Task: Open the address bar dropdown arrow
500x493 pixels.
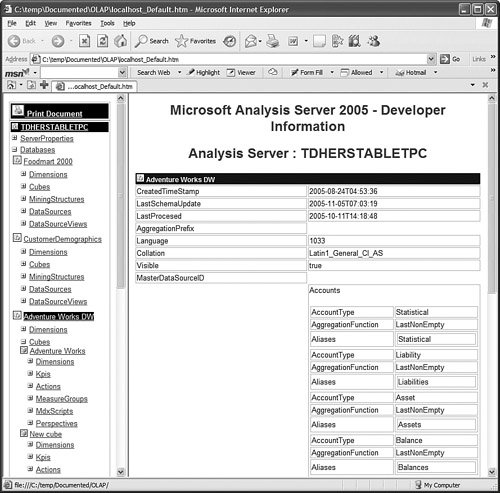Action: pos(431,59)
